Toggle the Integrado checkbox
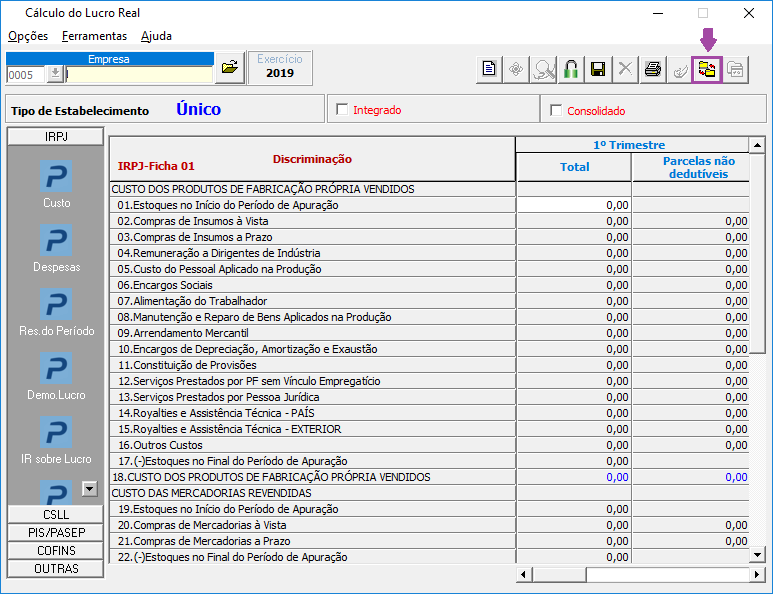Screen dimensions: 773x594 coord(342,109)
